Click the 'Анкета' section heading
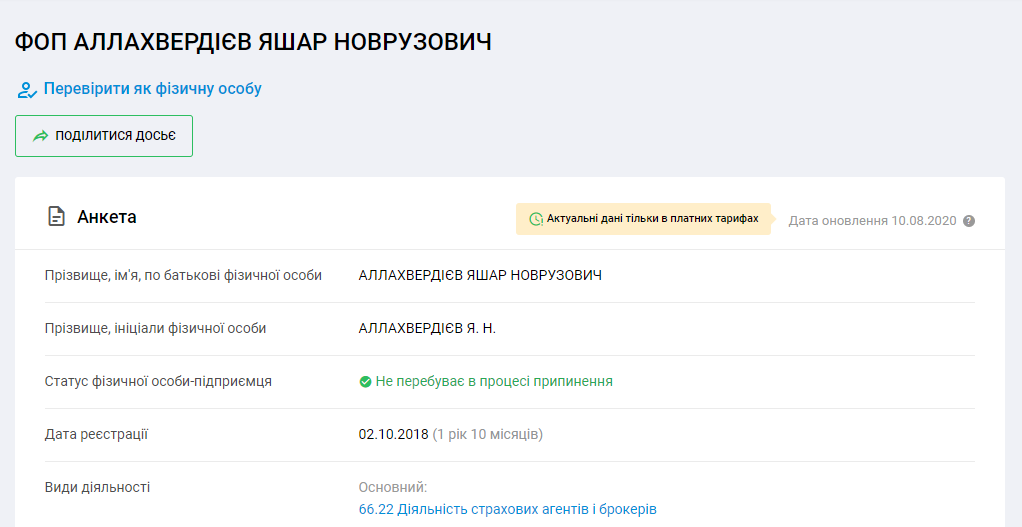Viewport: 1022px width, 527px height. click(107, 217)
